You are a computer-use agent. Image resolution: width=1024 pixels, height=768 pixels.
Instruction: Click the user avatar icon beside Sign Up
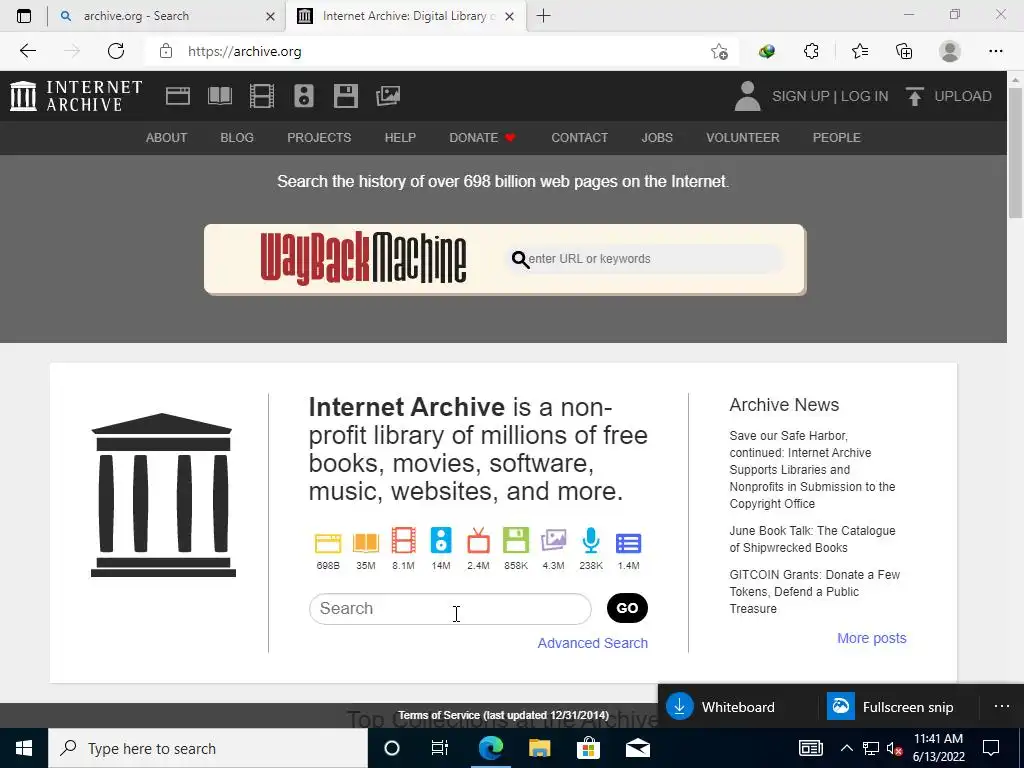tap(748, 96)
